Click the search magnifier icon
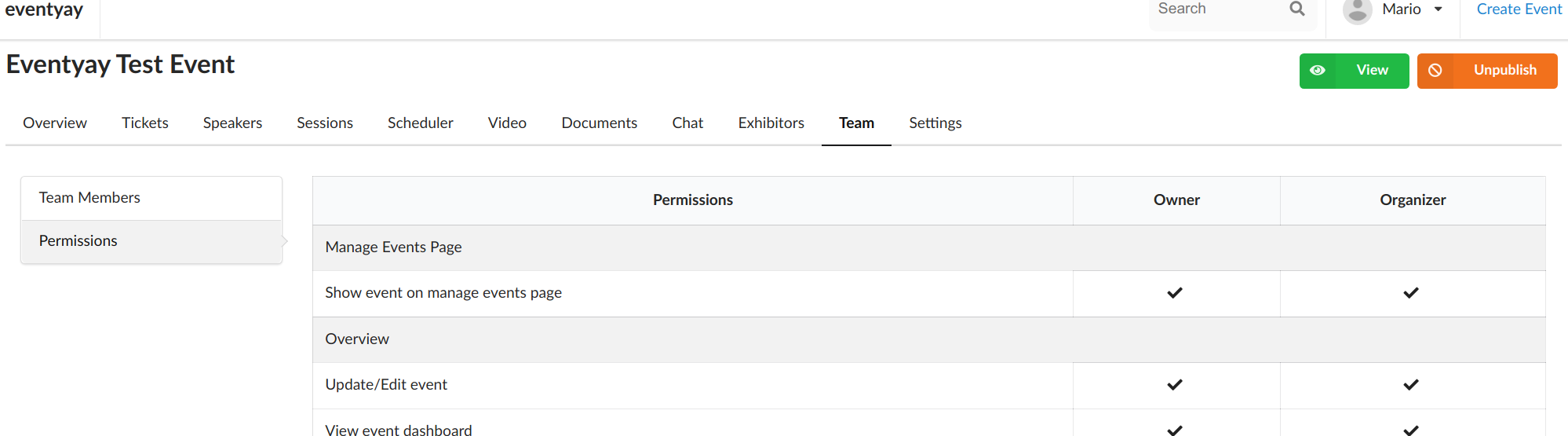The image size is (1568, 436). click(1297, 9)
